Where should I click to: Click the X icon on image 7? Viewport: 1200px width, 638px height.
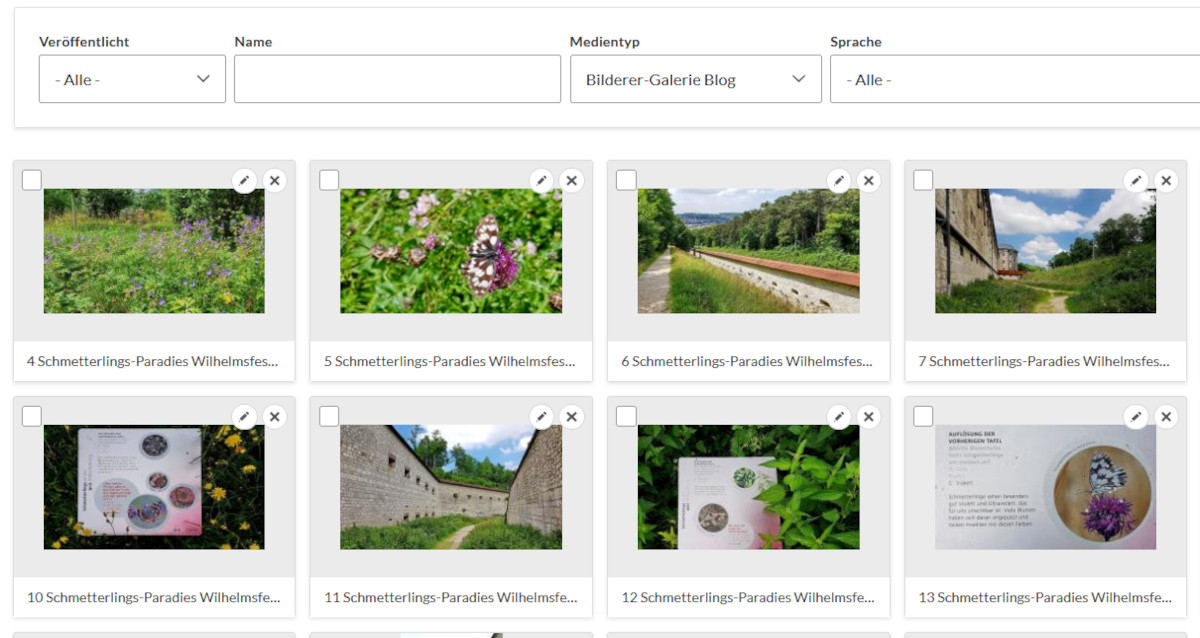coord(1165,180)
